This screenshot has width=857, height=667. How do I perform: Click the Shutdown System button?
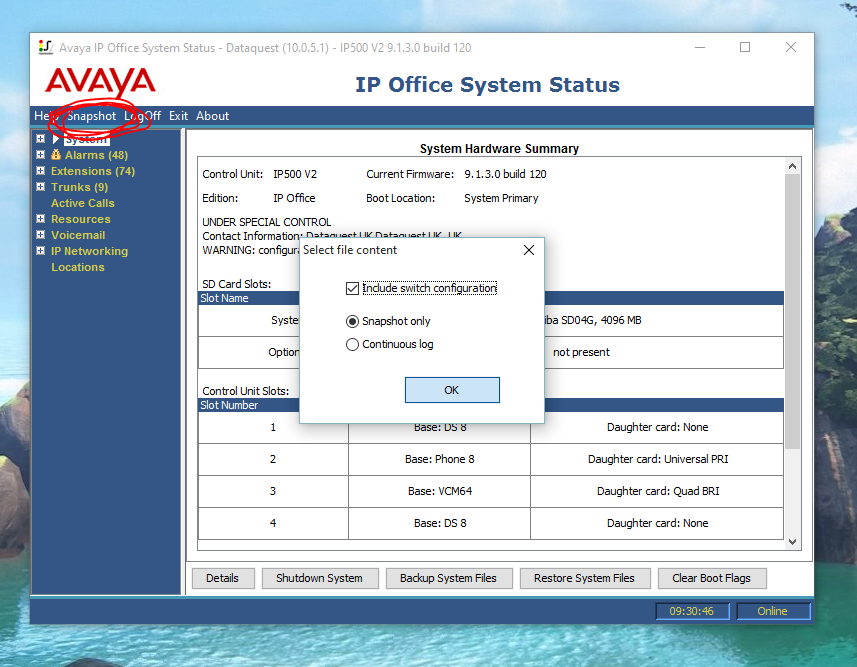(x=320, y=578)
